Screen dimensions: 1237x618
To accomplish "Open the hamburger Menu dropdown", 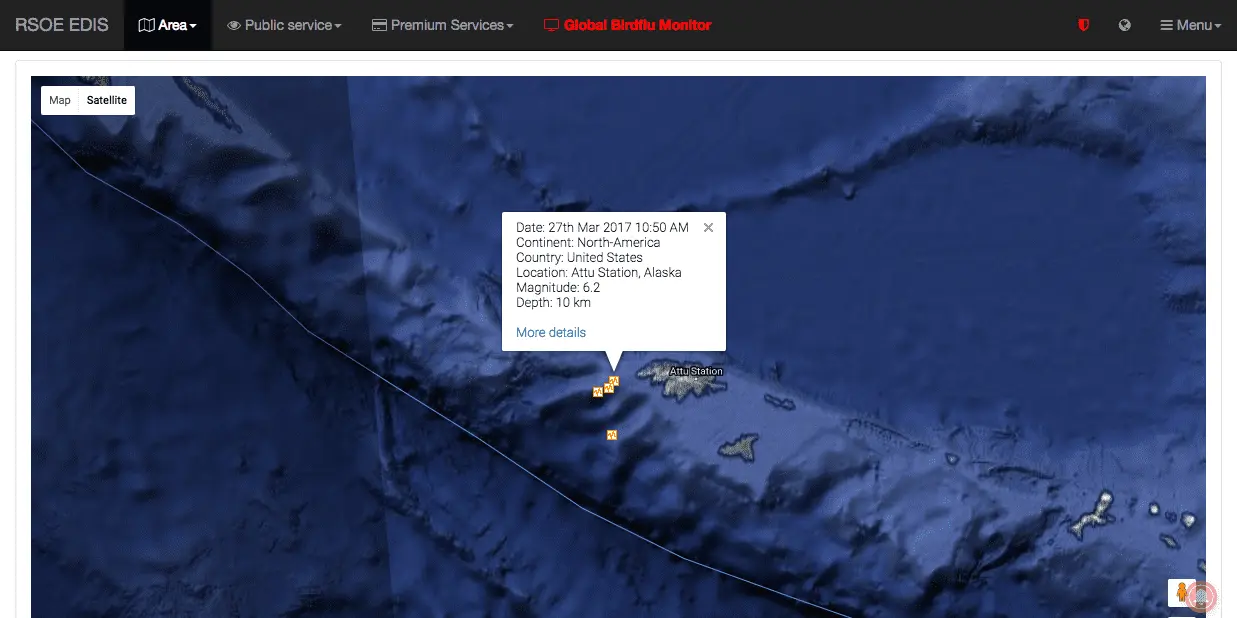I will click(1190, 25).
